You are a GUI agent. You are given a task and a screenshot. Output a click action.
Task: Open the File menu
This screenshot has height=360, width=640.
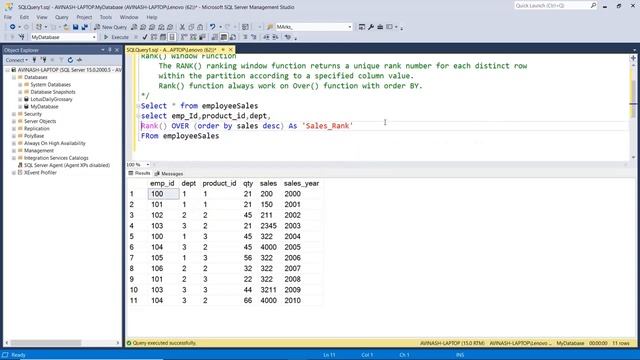click(8, 17)
